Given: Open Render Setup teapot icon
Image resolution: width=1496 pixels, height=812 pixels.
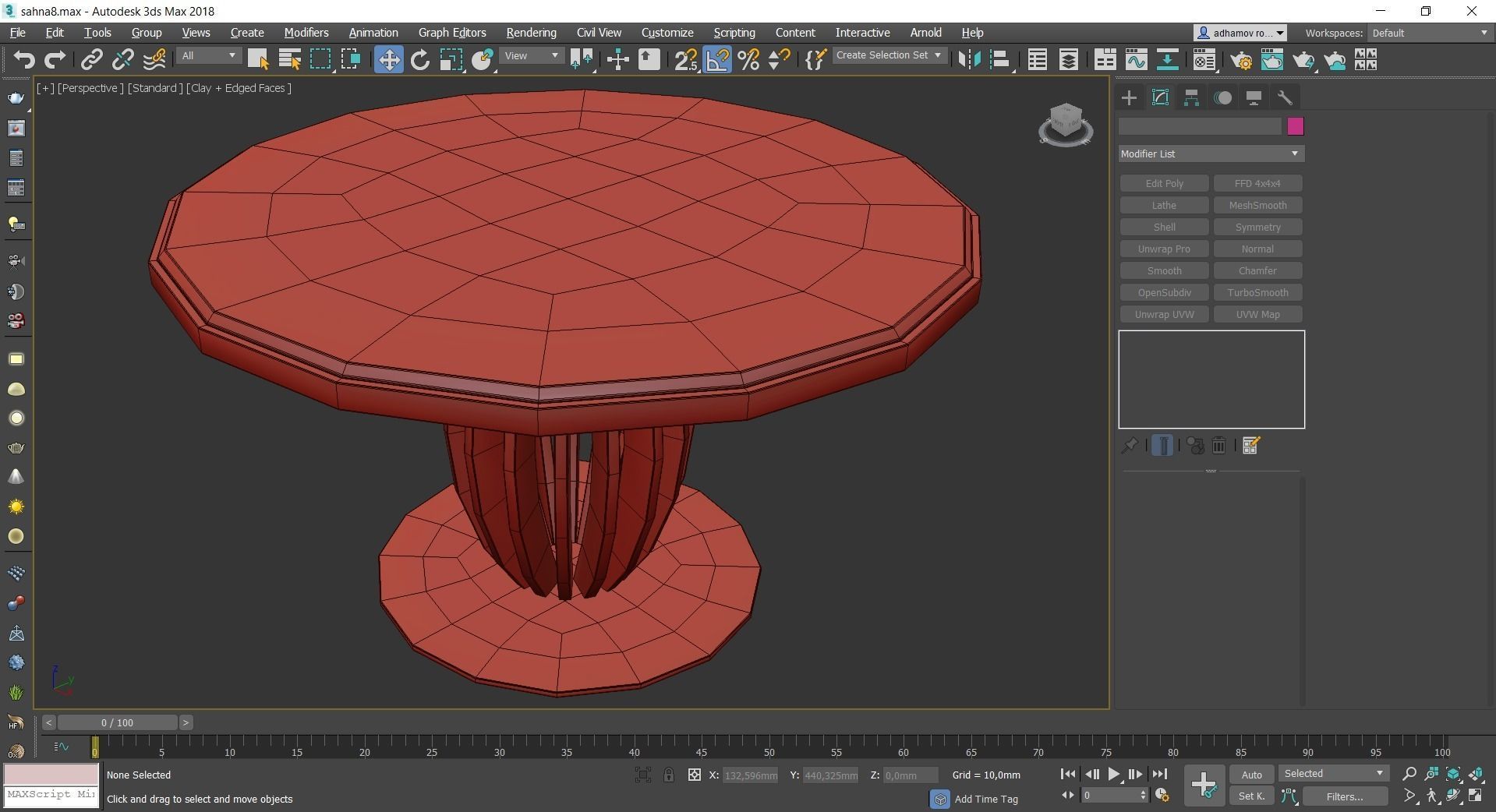Looking at the screenshot, I should point(1241,60).
